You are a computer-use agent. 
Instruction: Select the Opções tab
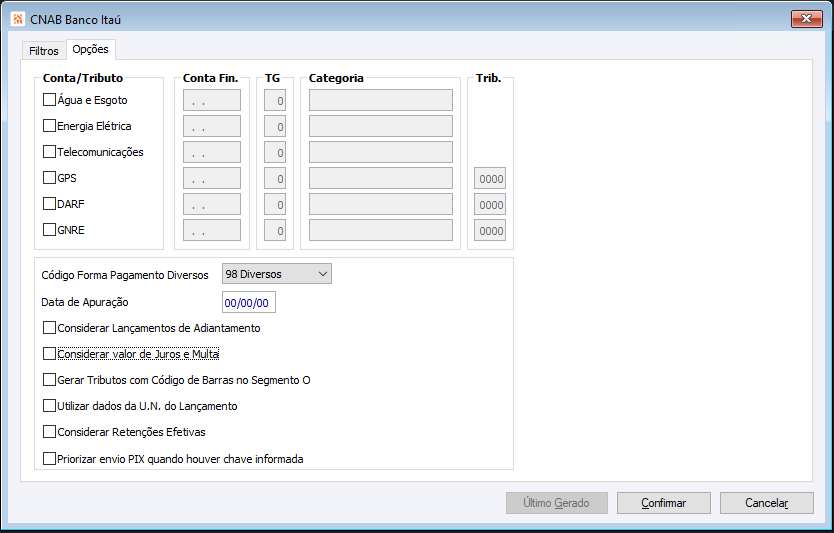click(x=90, y=49)
